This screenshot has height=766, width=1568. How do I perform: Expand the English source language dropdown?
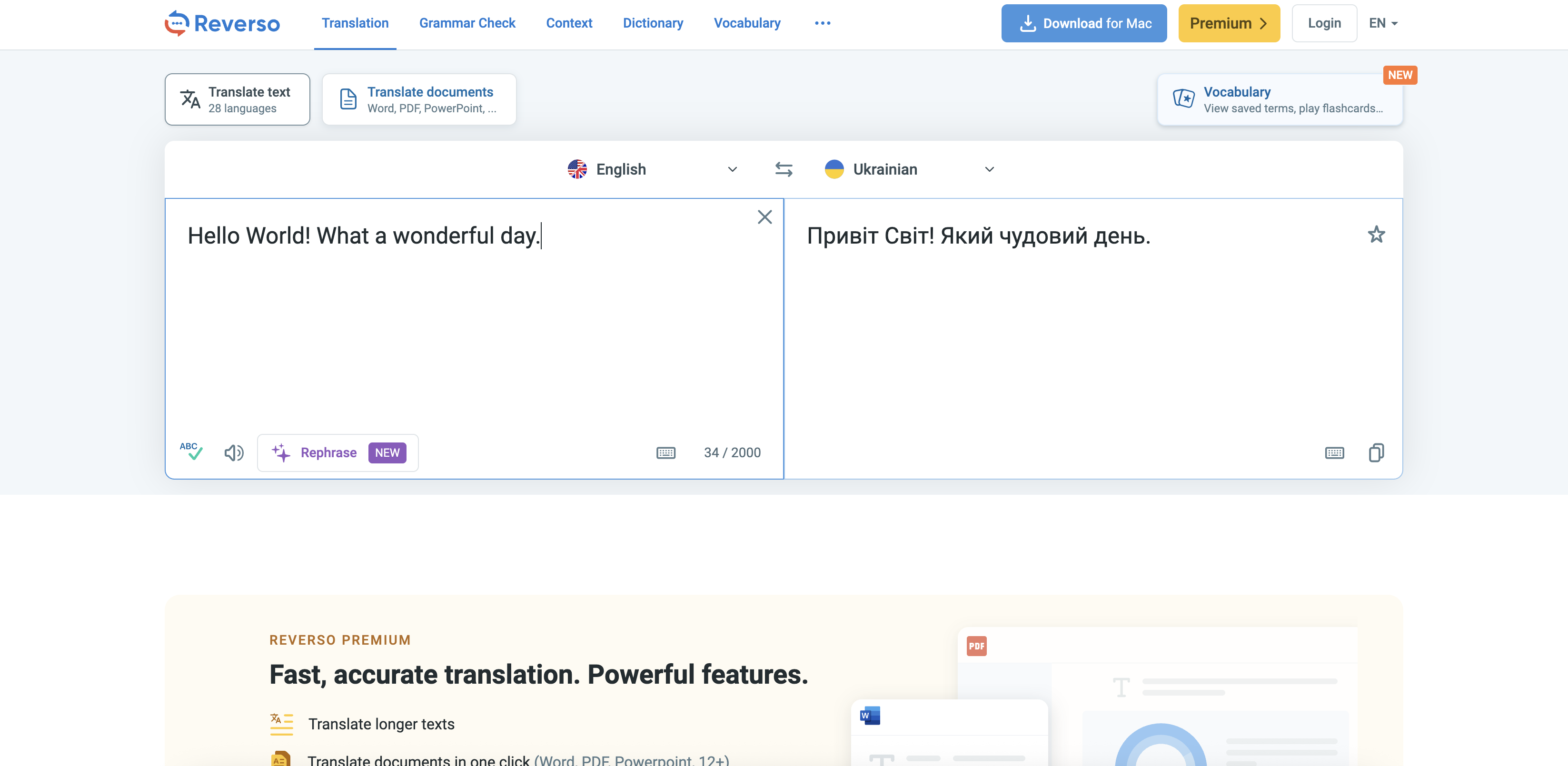(732, 169)
